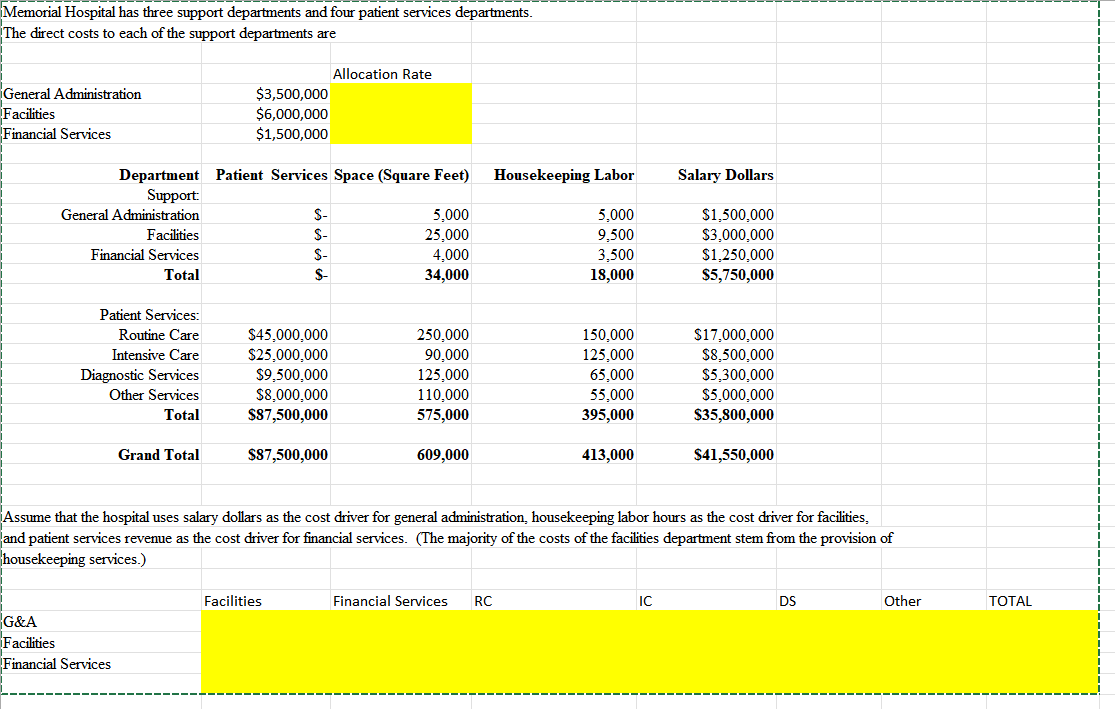Click Other Services salary $5,000,000
1115x709 pixels.
click(x=737, y=395)
